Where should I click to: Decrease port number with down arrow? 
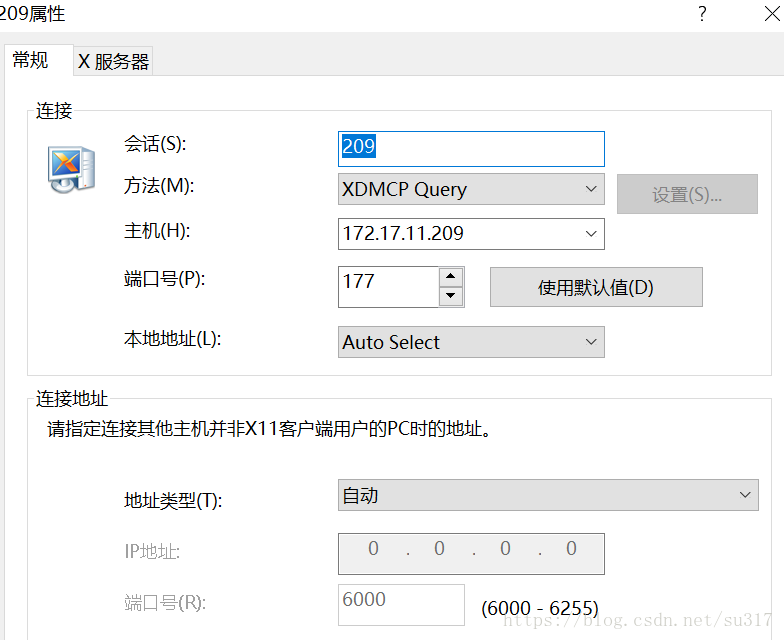[450, 296]
